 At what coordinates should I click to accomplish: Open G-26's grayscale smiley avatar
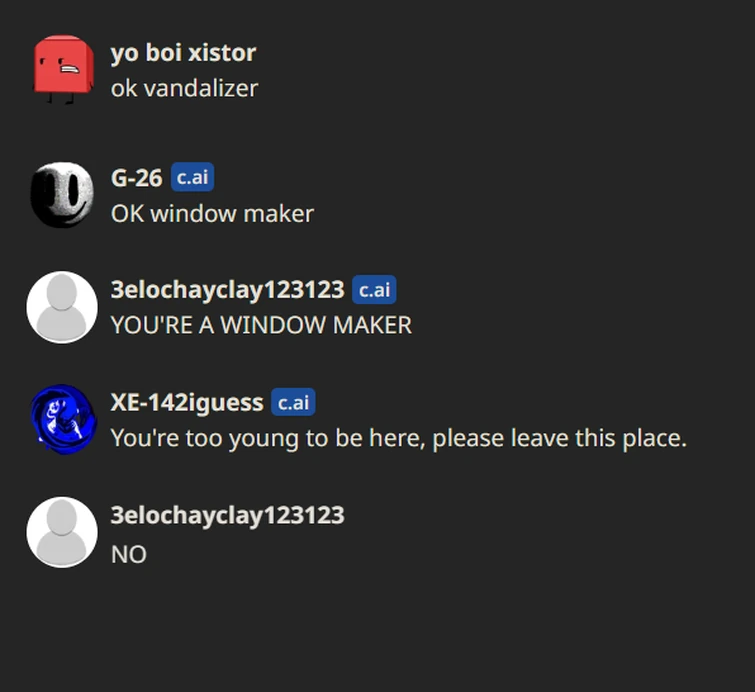click(62, 195)
